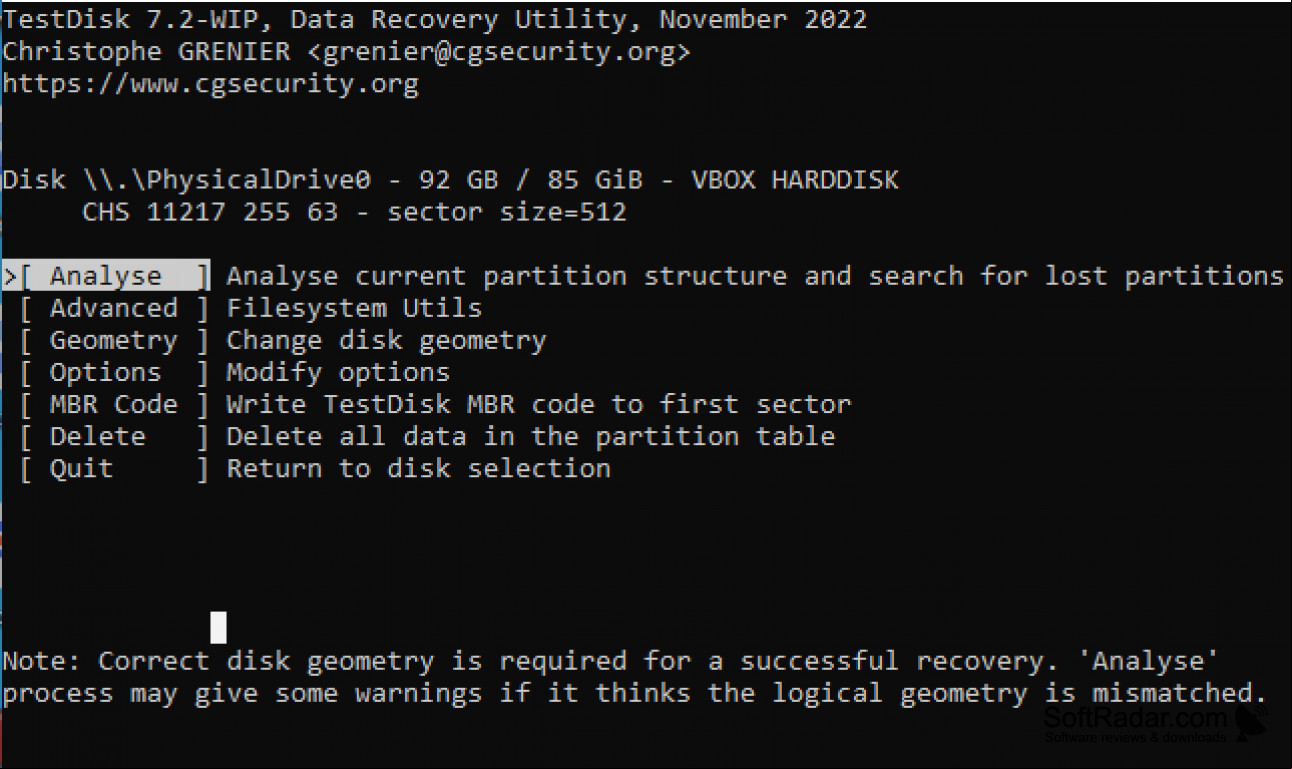Image resolution: width=1292 pixels, height=769 pixels.
Task: Choose Quit to return to disk selection
Action: [114, 468]
